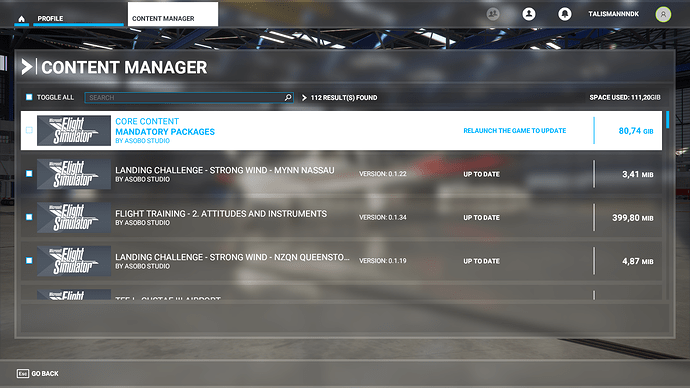Click 'UP TO DATE' status of MYNN Nassau row
The height and width of the screenshot is (388, 690).
tap(481, 174)
